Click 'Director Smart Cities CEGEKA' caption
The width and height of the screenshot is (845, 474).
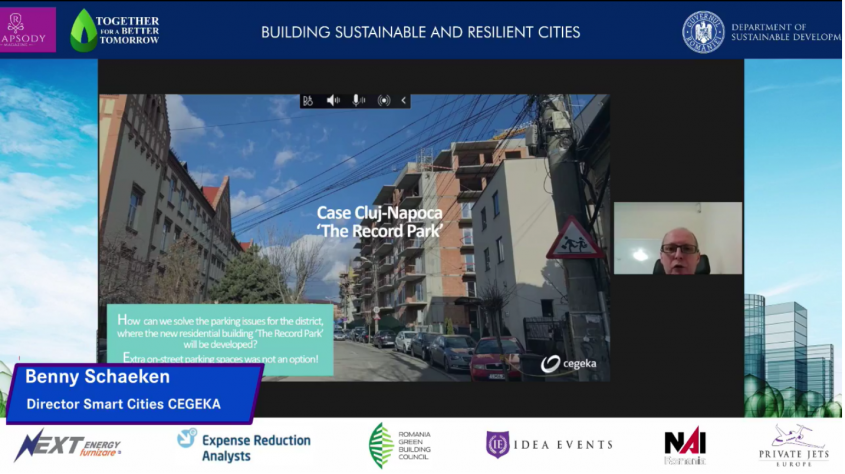click(123, 404)
